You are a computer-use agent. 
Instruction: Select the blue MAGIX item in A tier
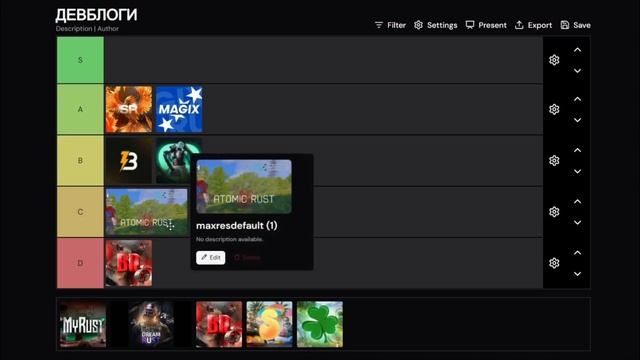click(x=179, y=109)
